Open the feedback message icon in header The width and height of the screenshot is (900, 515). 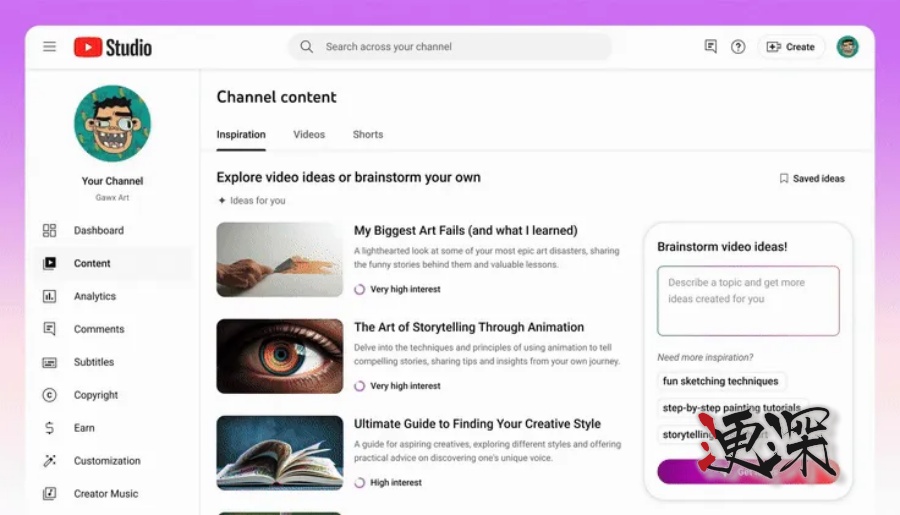[x=711, y=47]
